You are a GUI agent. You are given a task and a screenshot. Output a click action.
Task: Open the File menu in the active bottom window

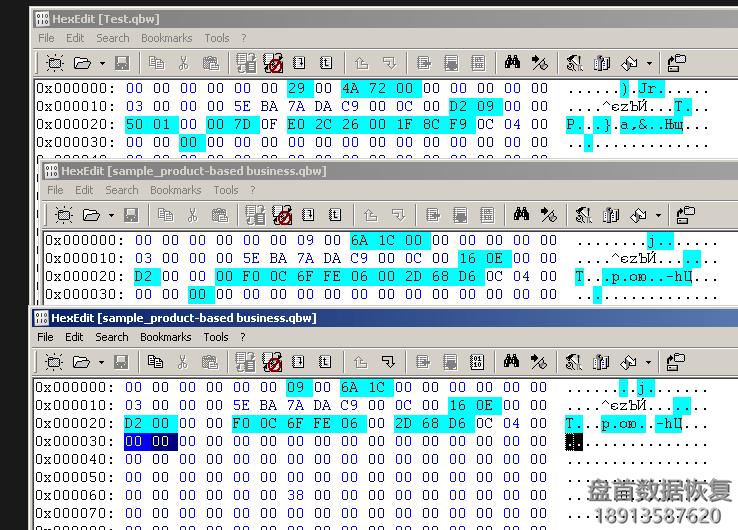[46, 337]
